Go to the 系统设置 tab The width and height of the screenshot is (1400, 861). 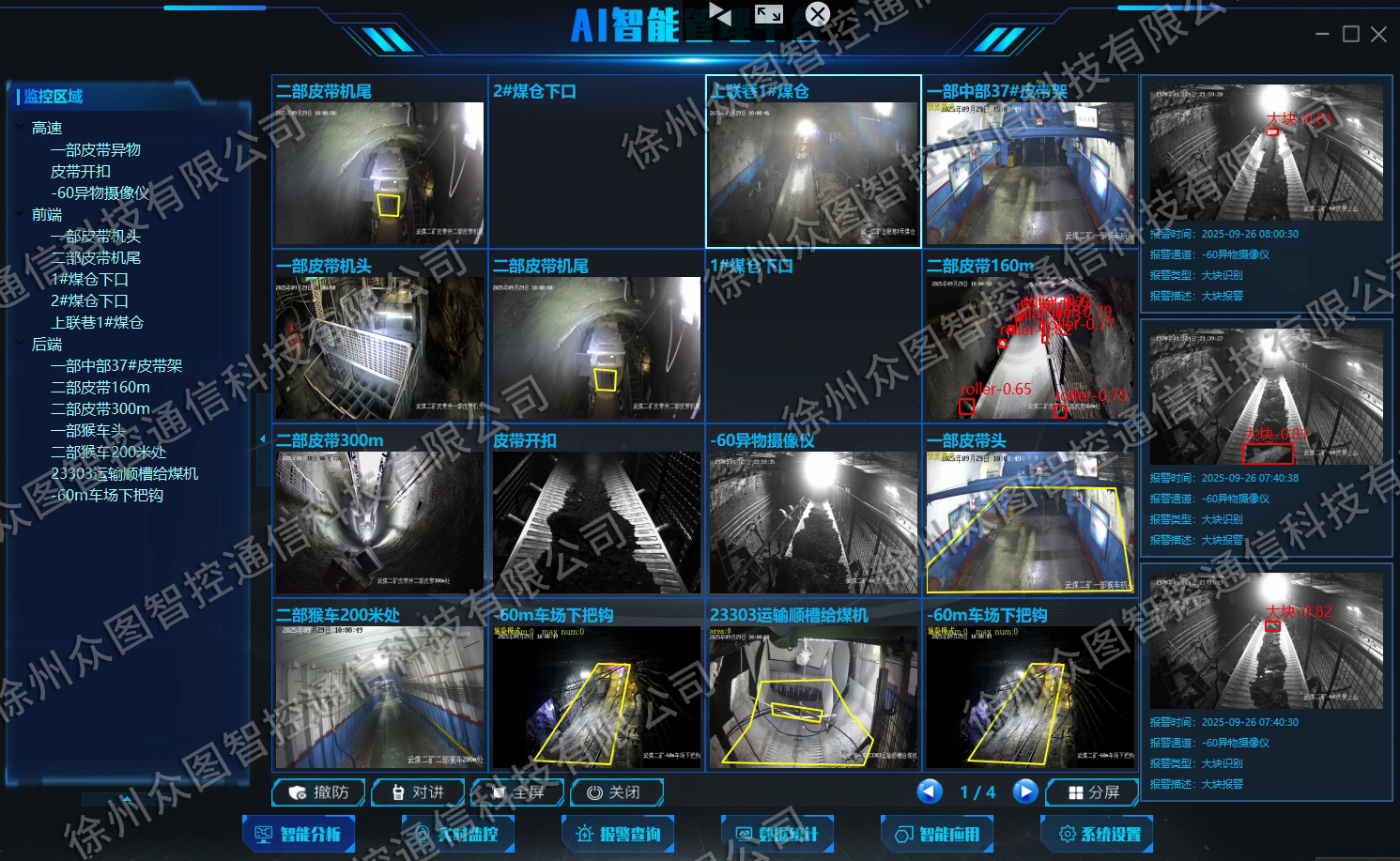click(x=1097, y=834)
